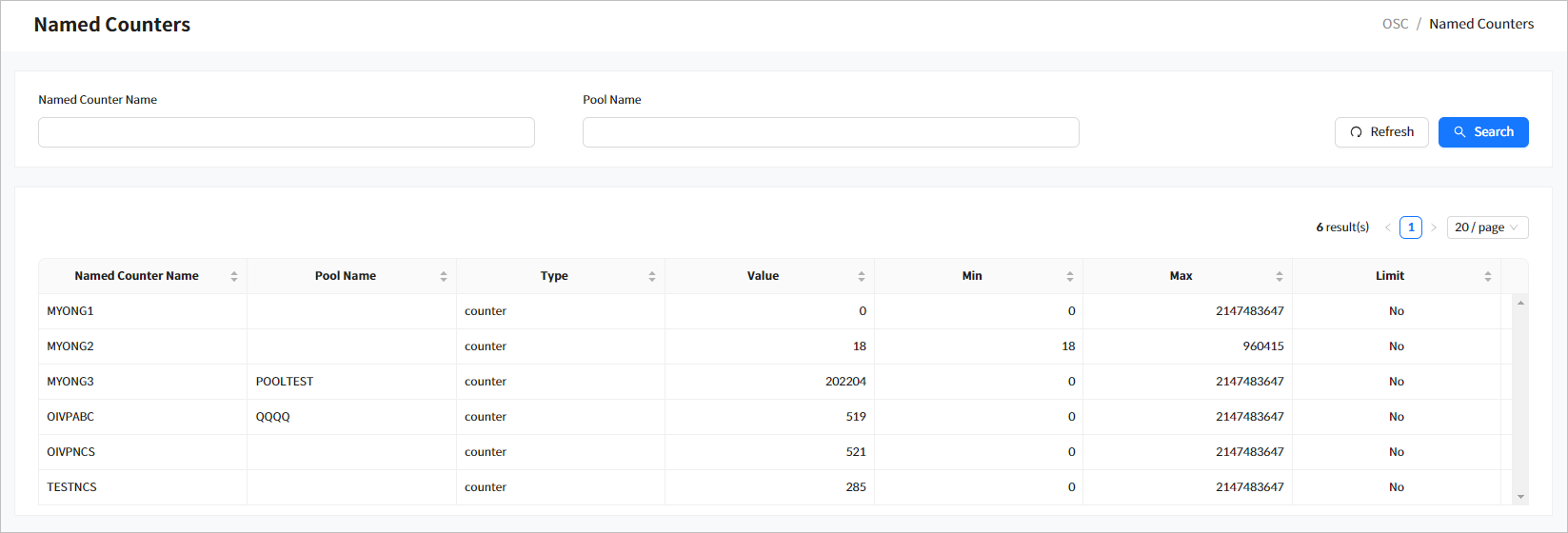This screenshot has width=1568, height=533.
Task: Click sort icon in Pool Name header
Action: (x=444, y=277)
